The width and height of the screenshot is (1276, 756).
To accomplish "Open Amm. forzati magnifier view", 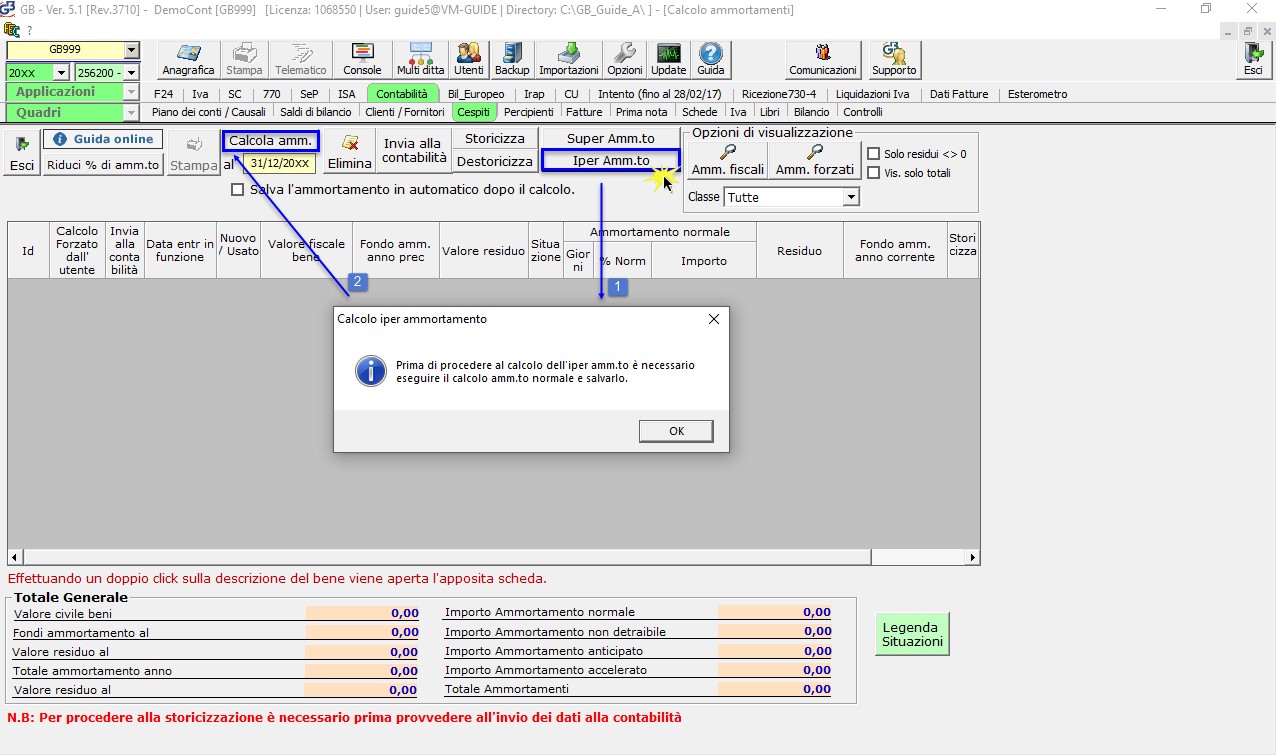I will tap(815, 159).
